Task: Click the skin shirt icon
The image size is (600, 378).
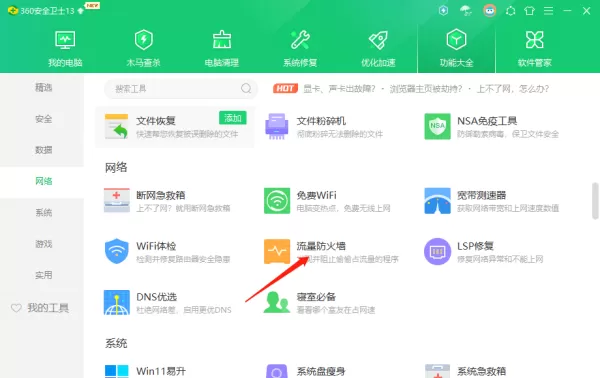Action: point(529,11)
